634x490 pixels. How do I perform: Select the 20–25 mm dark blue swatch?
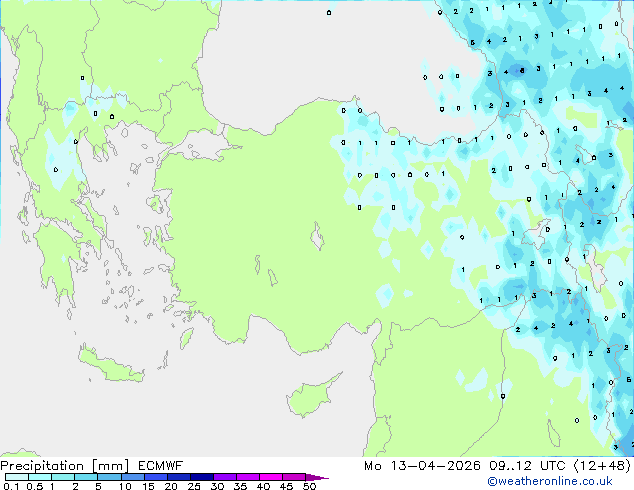[x=178, y=477]
